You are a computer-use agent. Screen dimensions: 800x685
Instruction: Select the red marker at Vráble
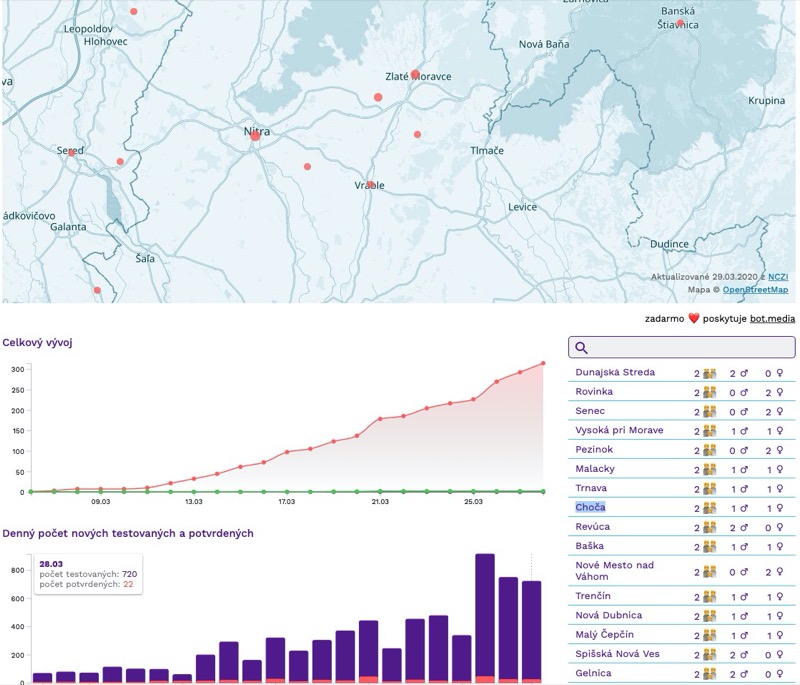370,184
